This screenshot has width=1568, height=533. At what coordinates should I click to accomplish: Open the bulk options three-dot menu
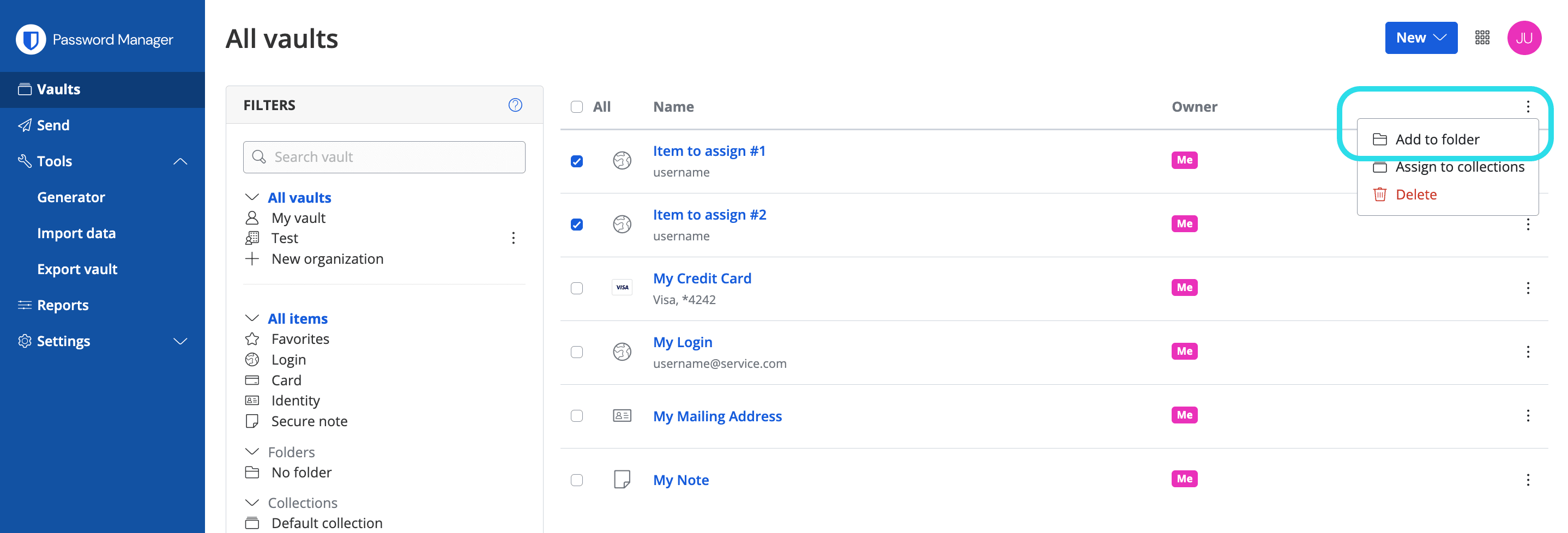click(x=1527, y=106)
